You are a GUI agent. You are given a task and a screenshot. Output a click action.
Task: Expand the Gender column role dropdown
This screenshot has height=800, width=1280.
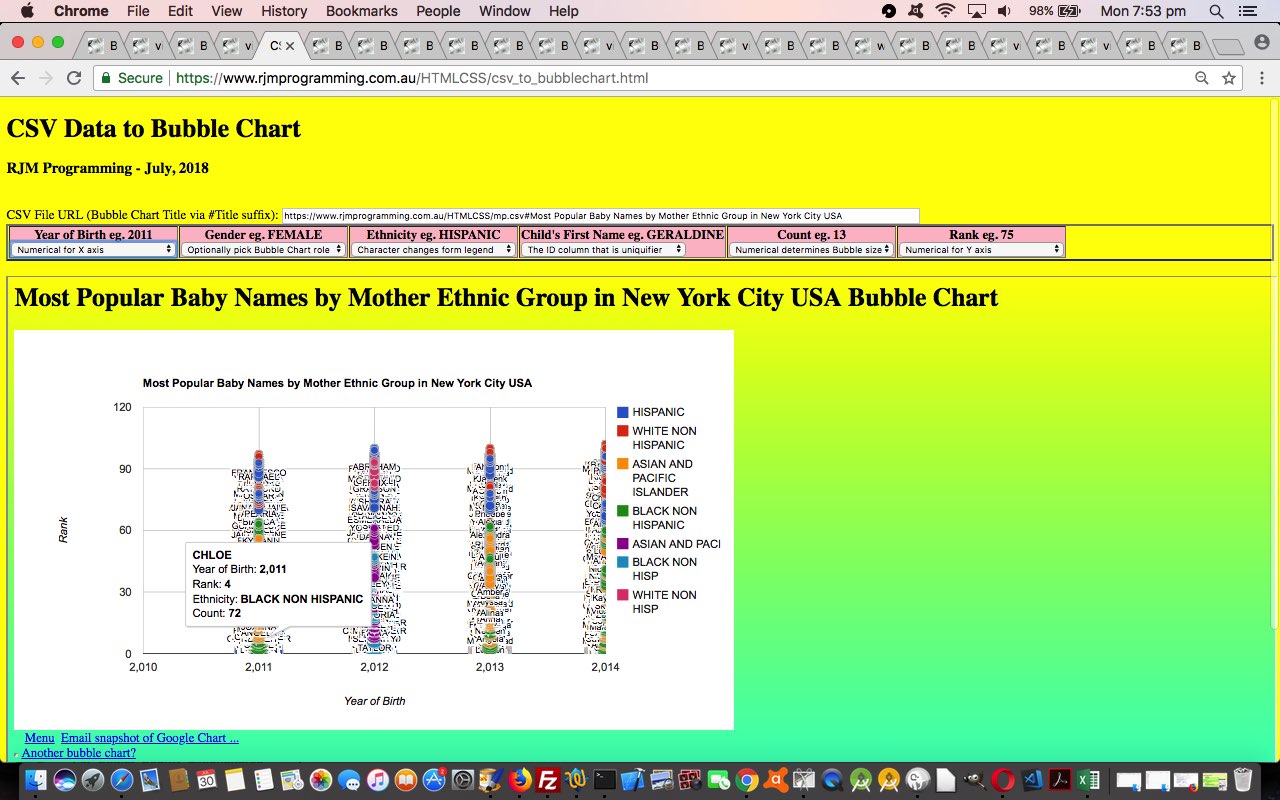(x=263, y=250)
